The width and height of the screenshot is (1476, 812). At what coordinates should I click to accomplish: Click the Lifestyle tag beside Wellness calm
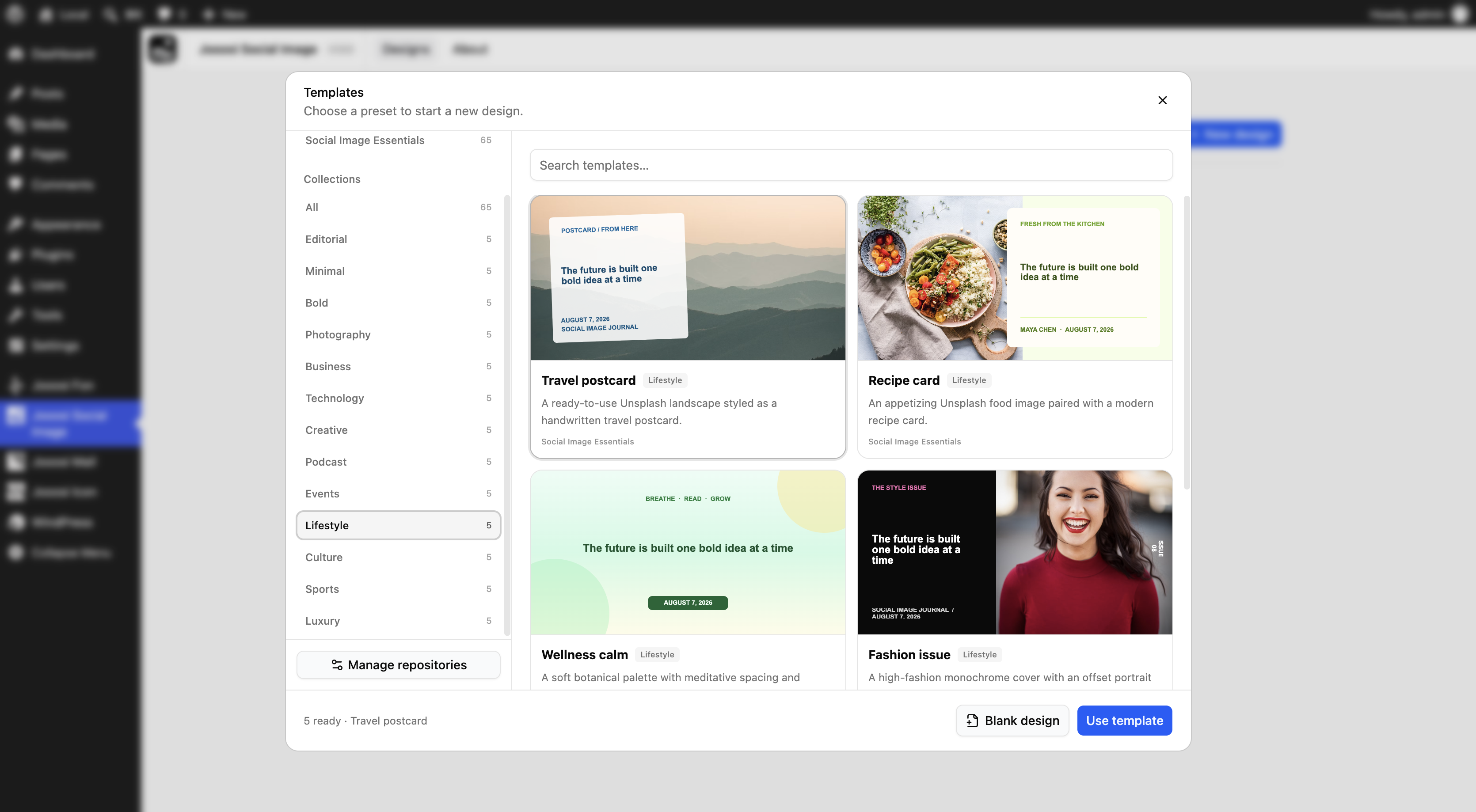click(x=657, y=655)
